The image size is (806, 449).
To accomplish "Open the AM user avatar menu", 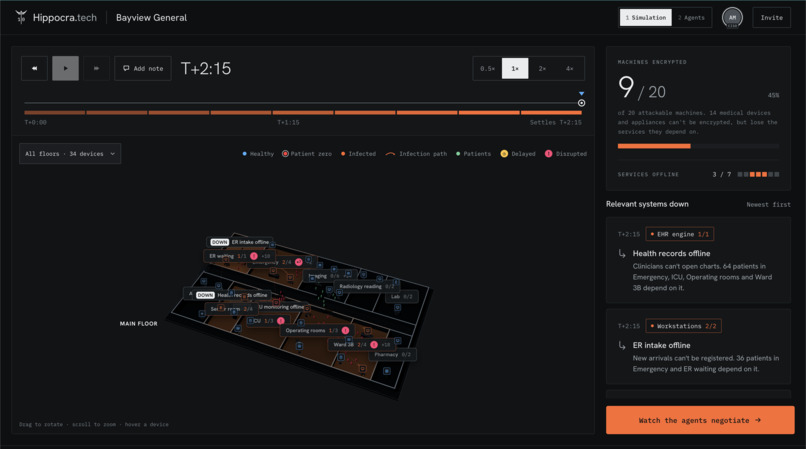I will pos(732,17).
